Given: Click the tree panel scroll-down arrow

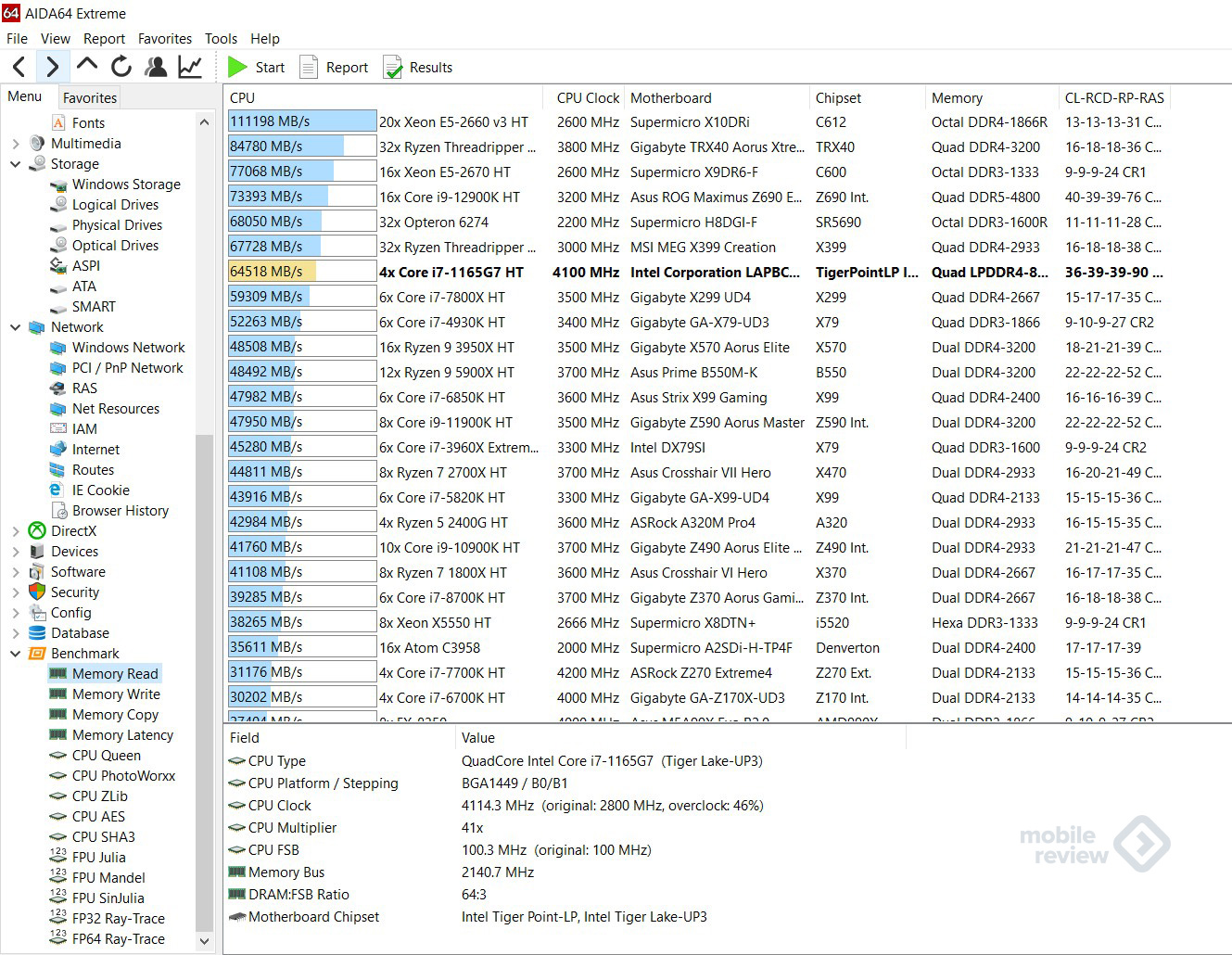Looking at the screenshot, I should [x=205, y=940].
